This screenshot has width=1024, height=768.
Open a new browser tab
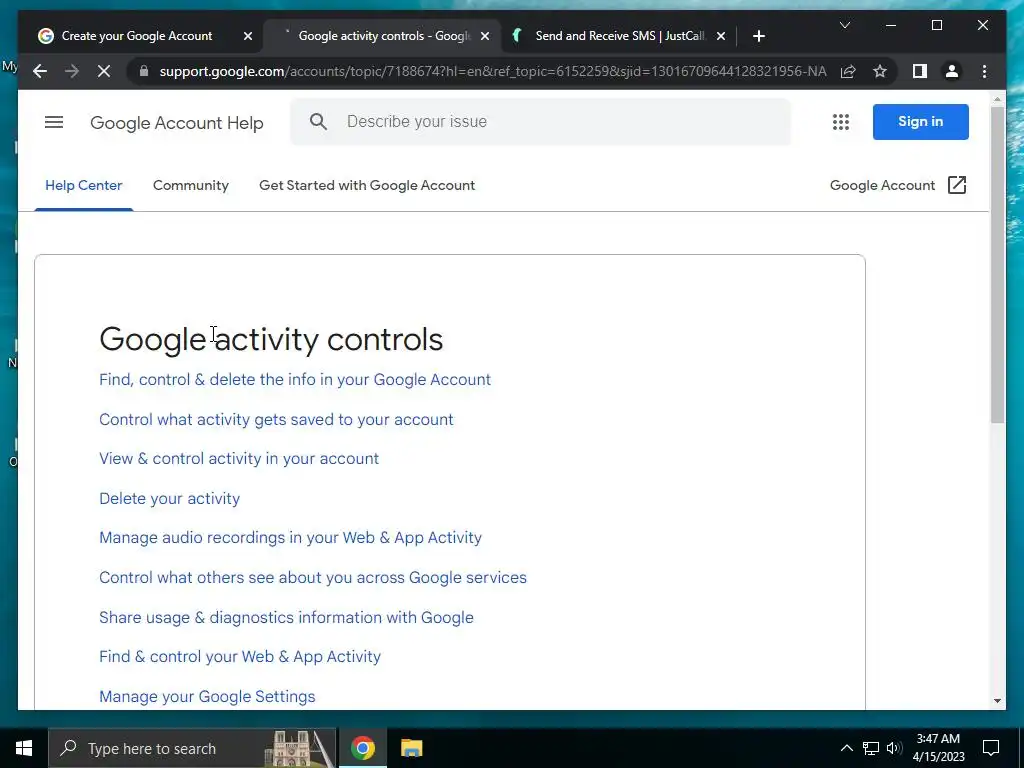[758, 36]
